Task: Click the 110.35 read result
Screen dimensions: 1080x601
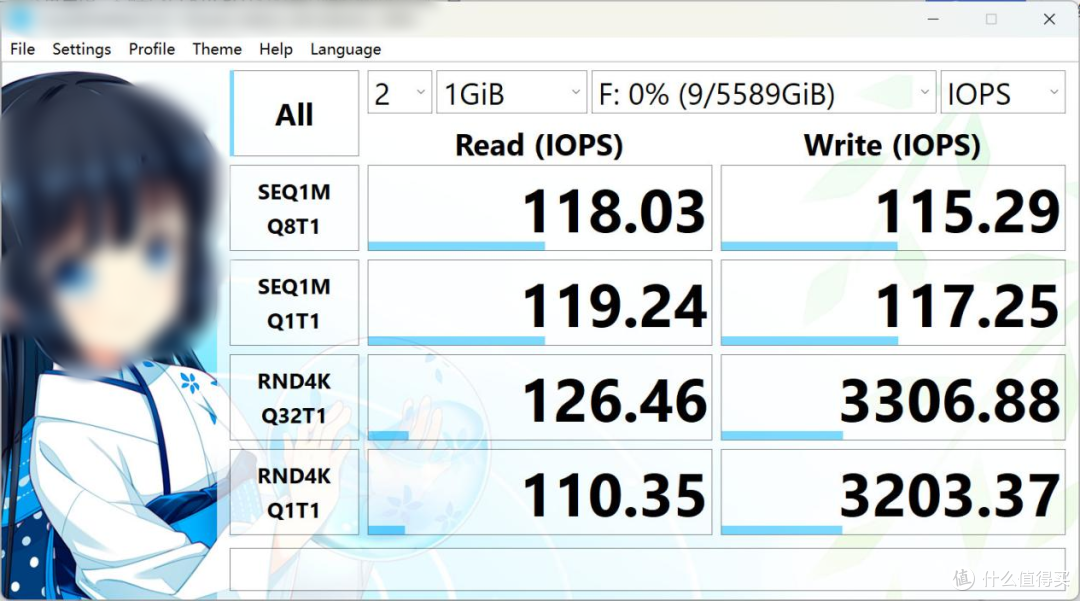Action: 539,492
